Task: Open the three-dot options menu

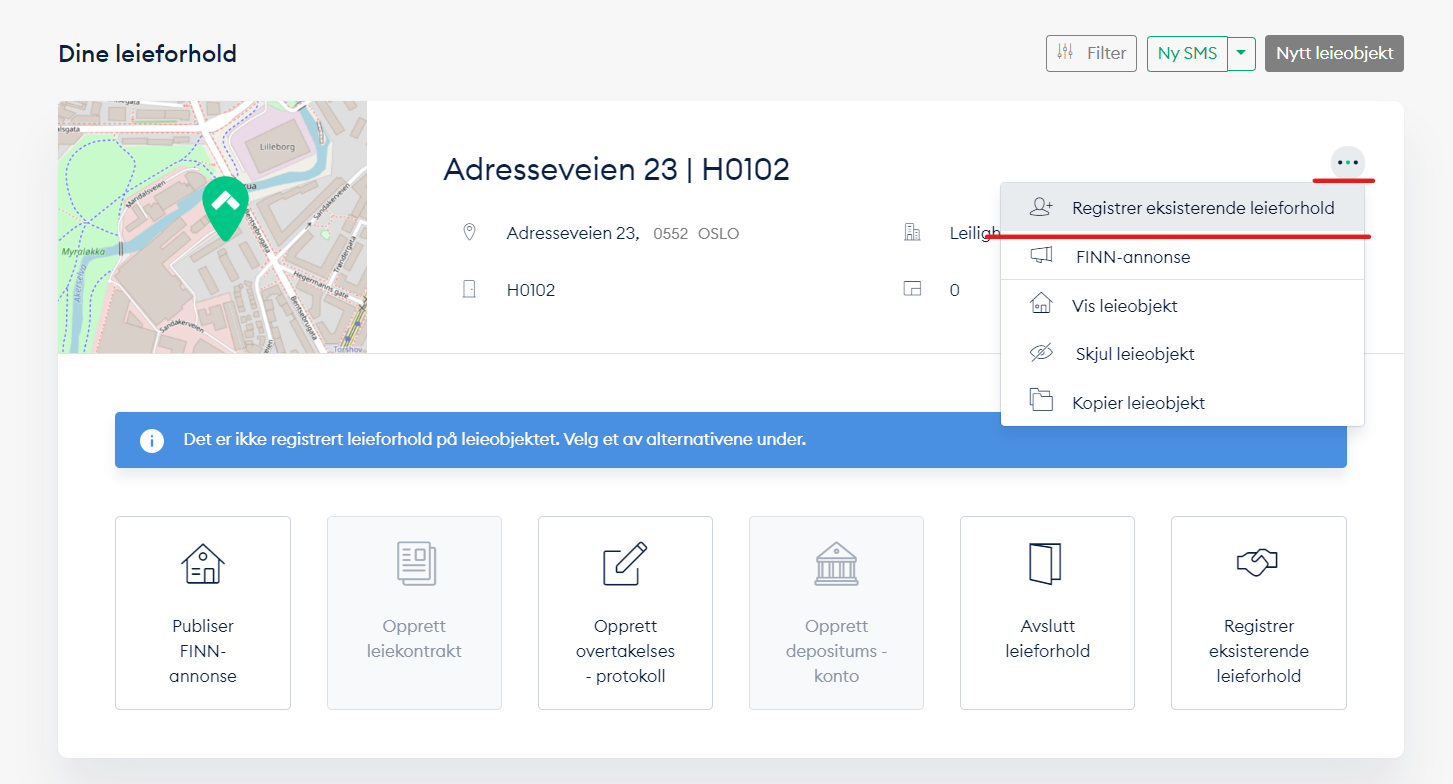Action: [1348, 162]
